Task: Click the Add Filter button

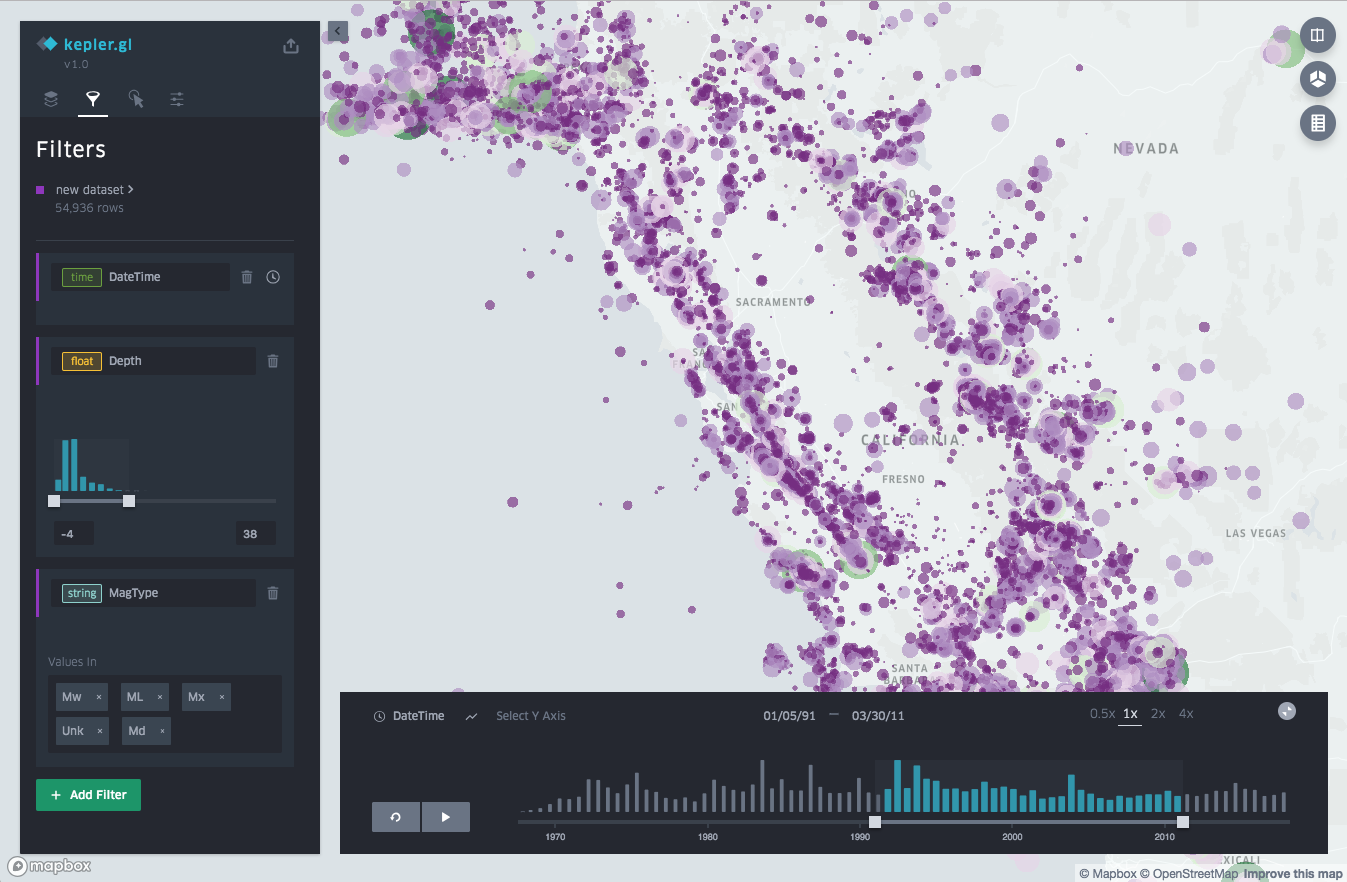Action: 88,795
